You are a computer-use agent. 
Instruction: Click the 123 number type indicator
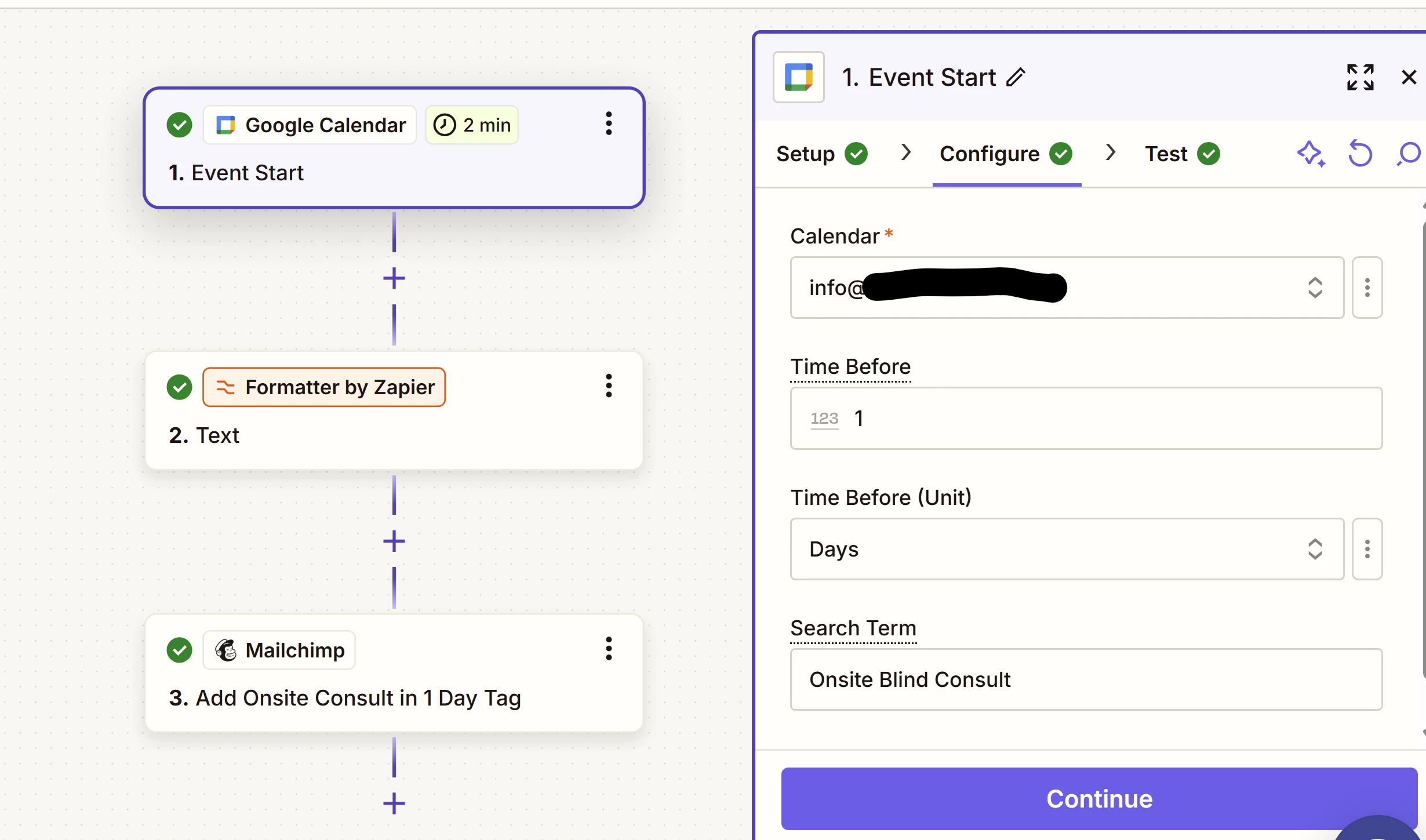824,418
